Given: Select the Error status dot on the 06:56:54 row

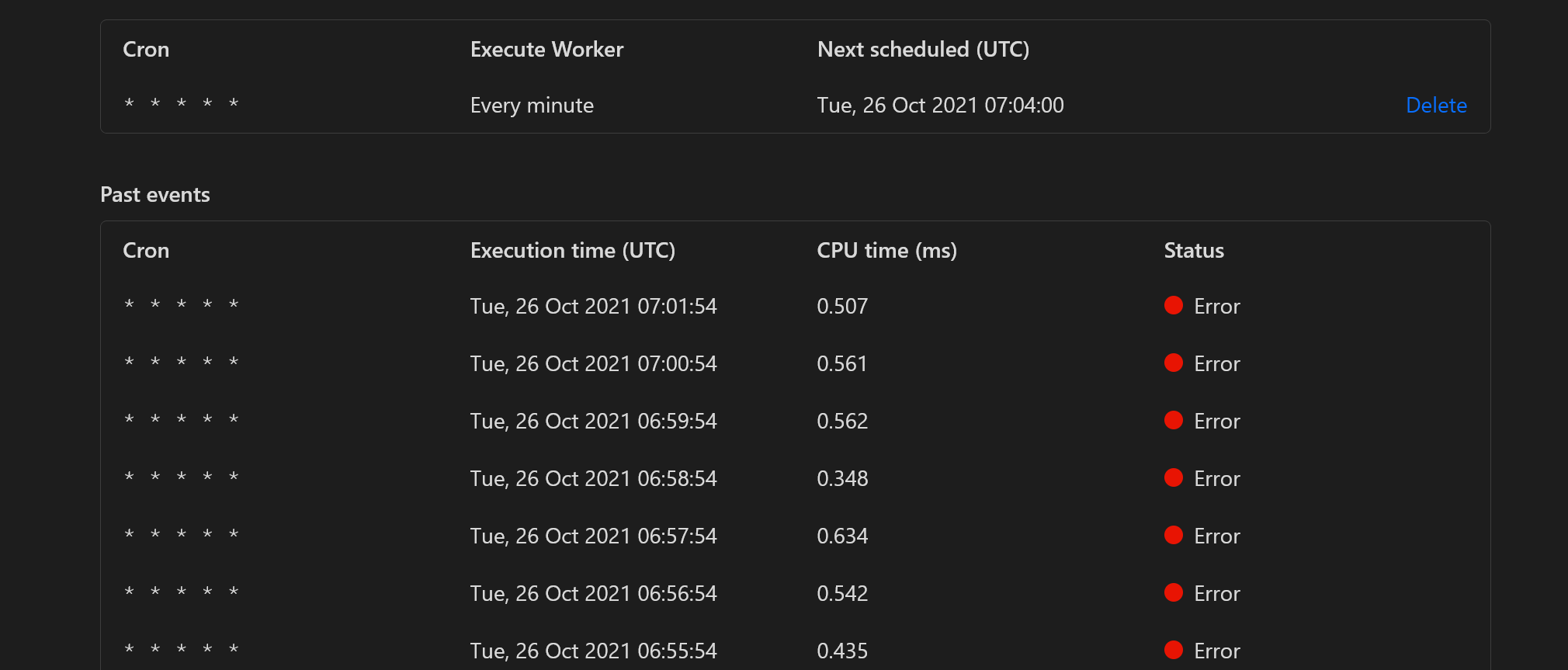Looking at the screenshot, I should click(x=1173, y=592).
